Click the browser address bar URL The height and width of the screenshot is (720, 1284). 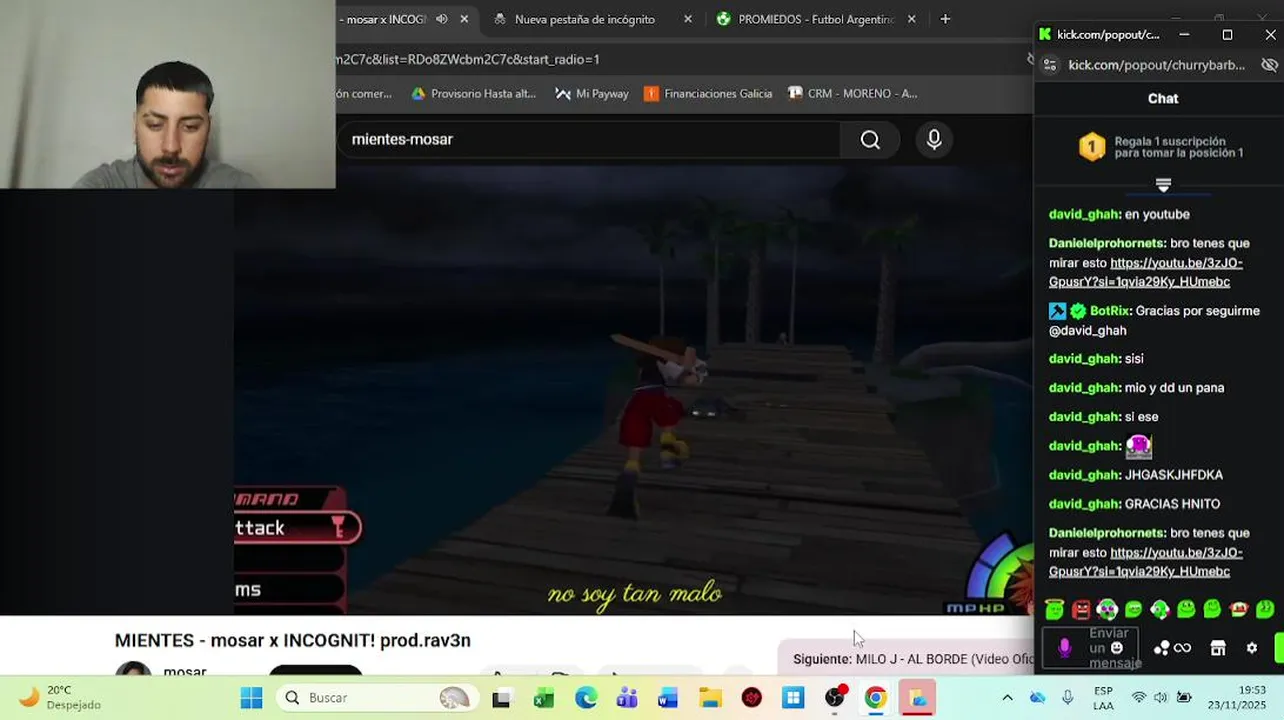point(468,59)
